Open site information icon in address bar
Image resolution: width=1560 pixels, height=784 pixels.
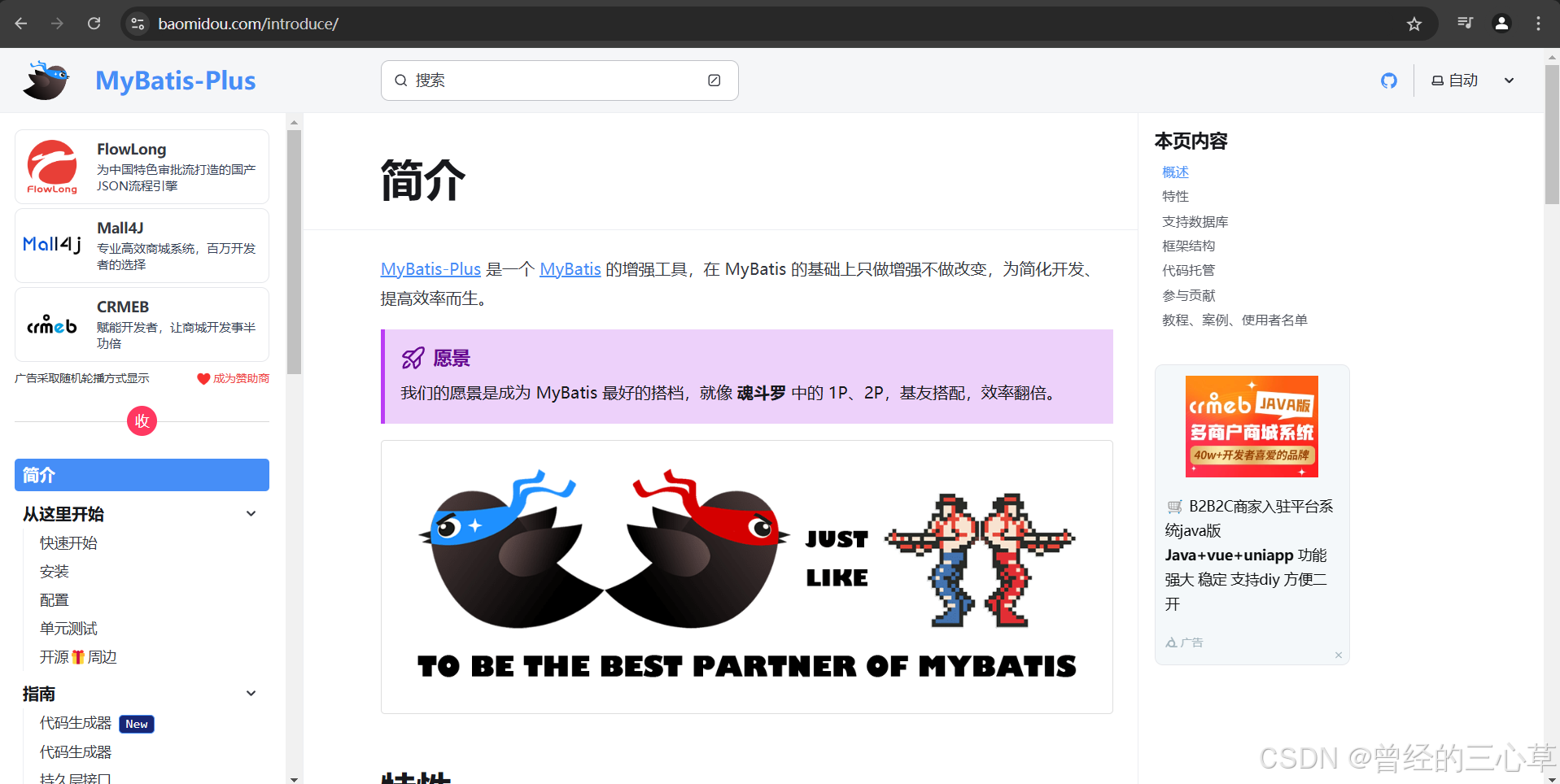click(138, 24)
